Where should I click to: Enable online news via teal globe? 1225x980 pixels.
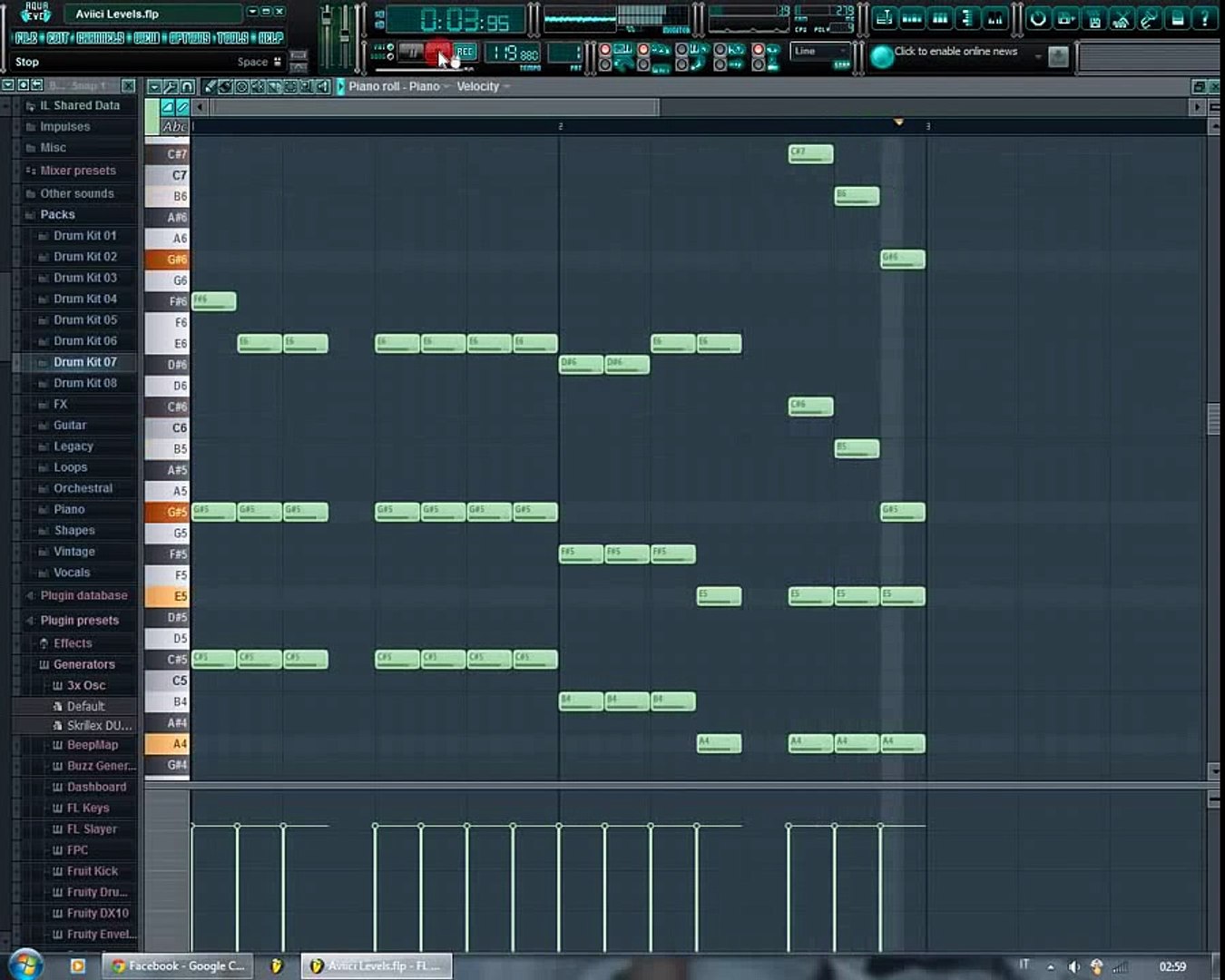881,56
